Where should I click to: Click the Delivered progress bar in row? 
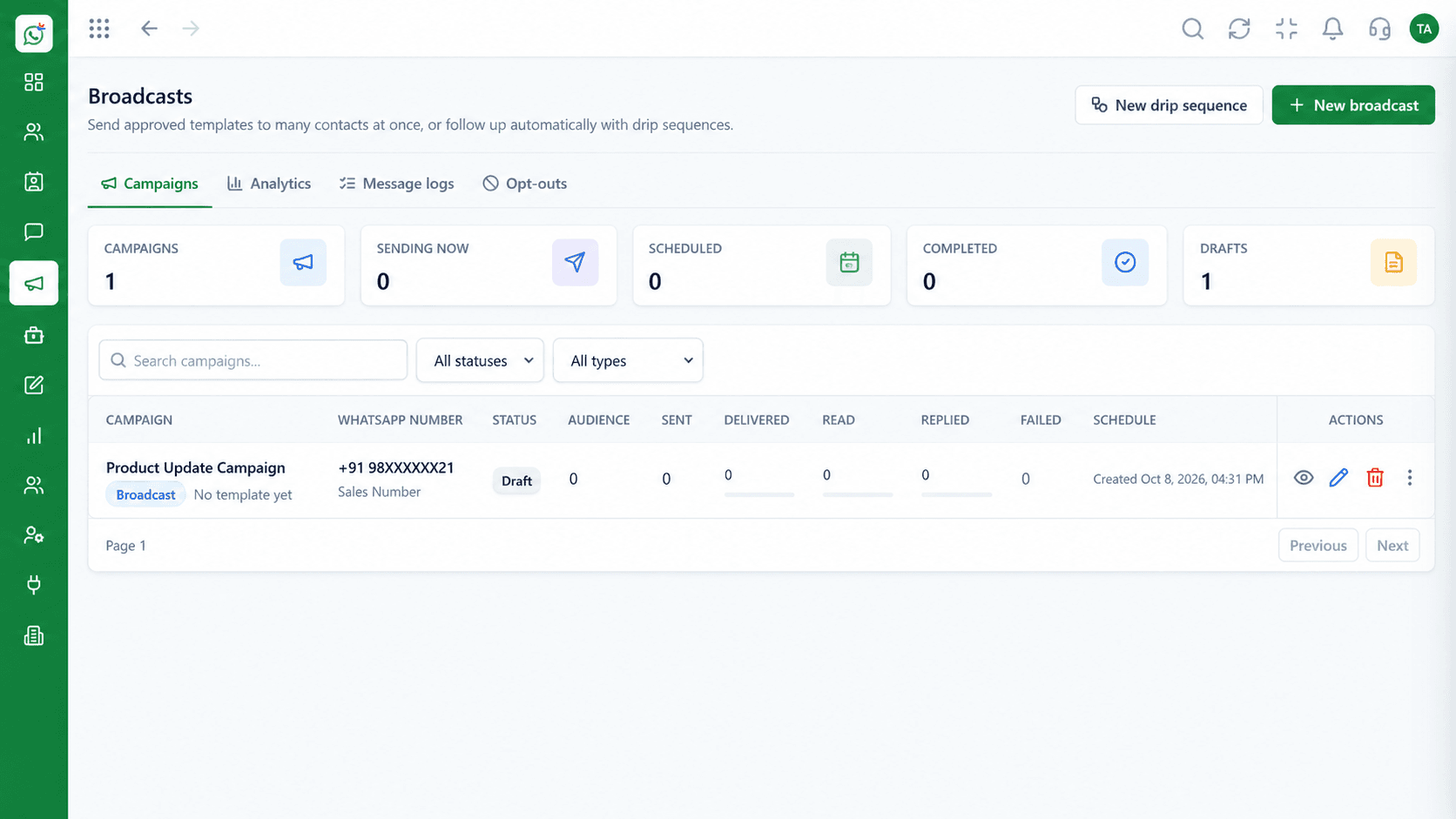click(x=758, y=494)
